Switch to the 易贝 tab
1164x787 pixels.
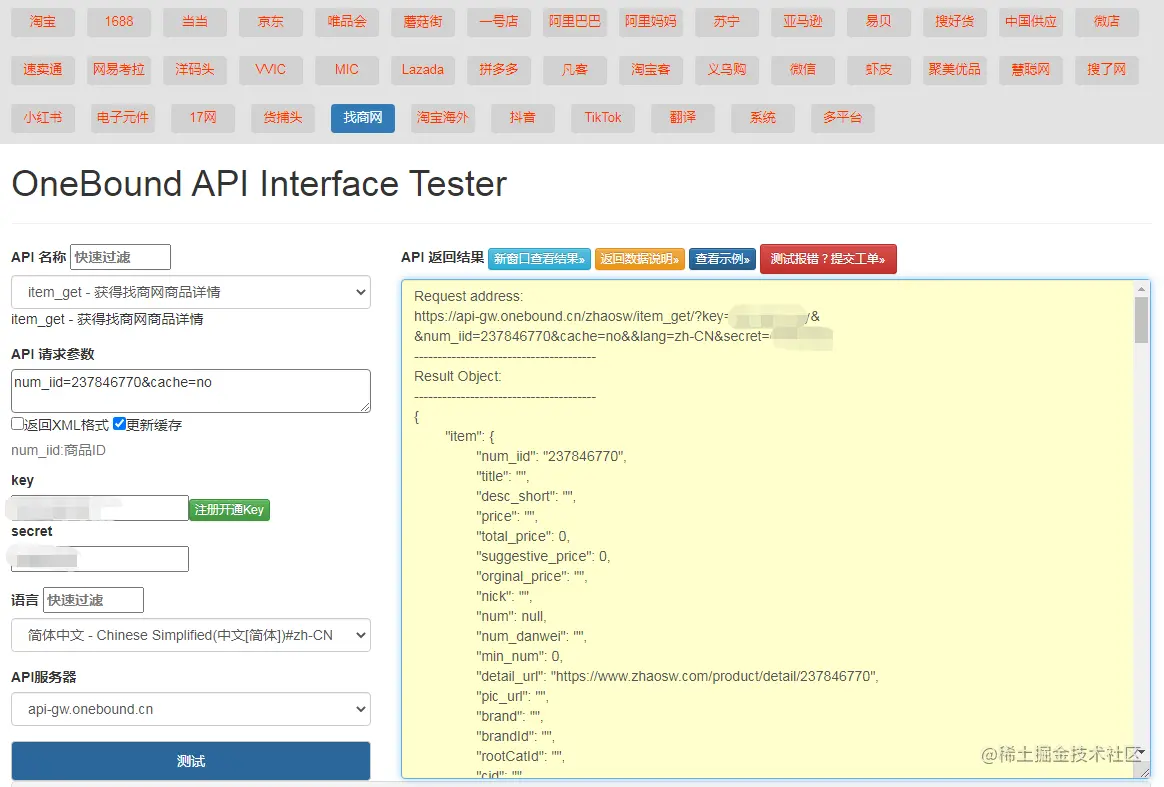point(879,22)
